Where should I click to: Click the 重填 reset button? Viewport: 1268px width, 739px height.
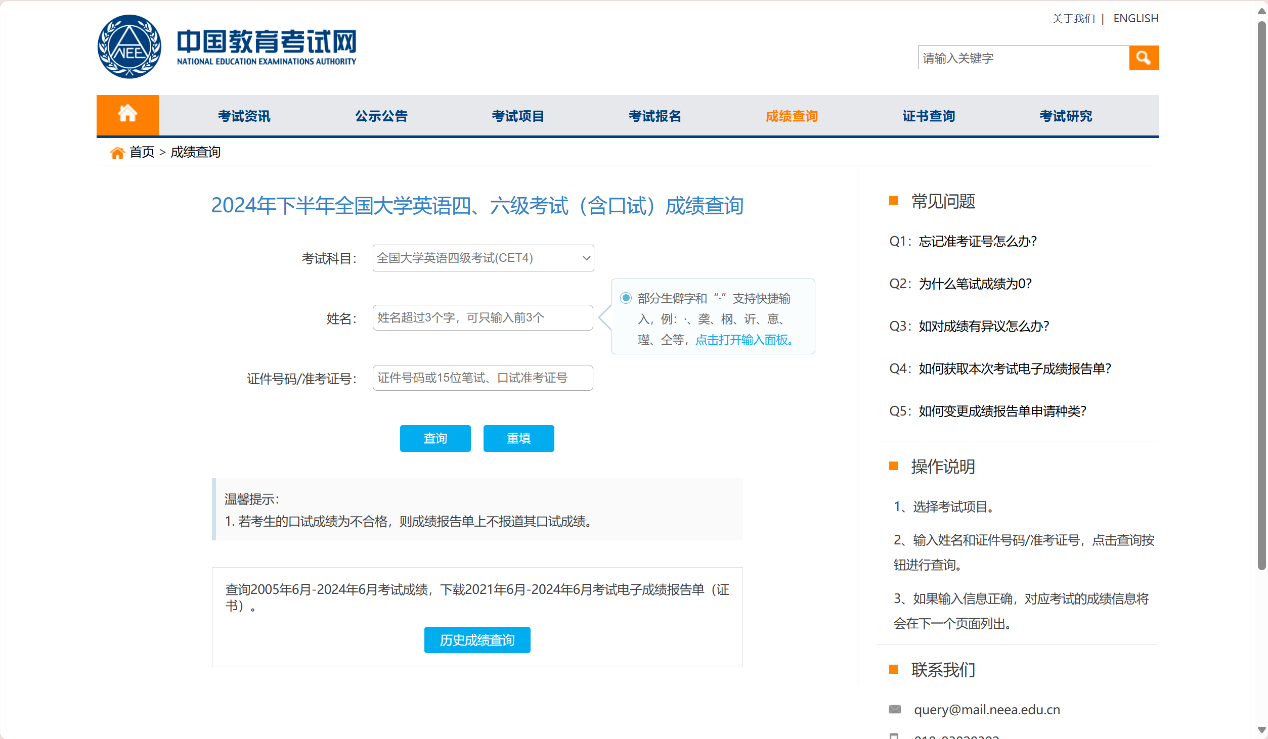tap(518, 439)
